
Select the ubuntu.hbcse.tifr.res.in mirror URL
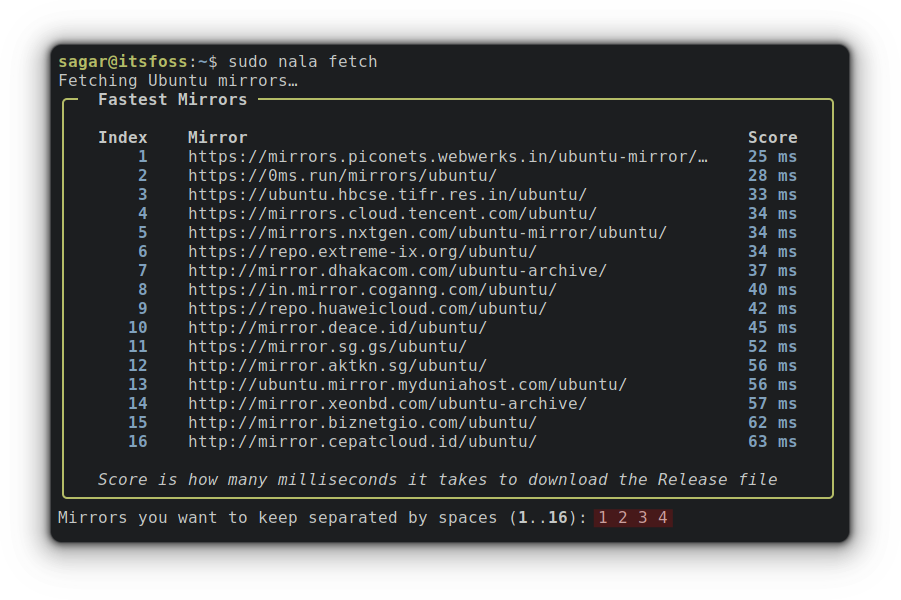[x=387, y=194]
